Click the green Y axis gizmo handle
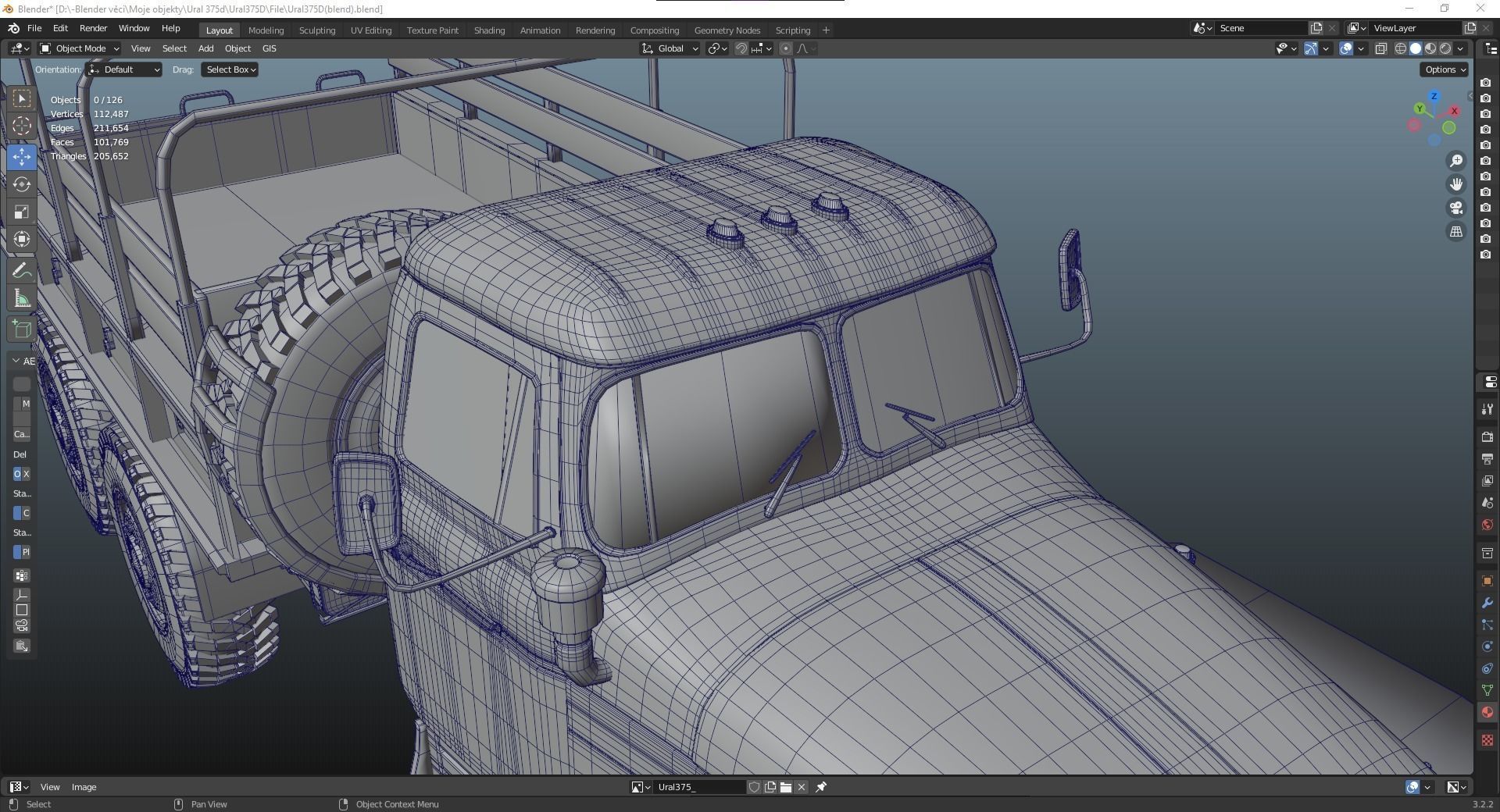 (x=1420, y=109)
